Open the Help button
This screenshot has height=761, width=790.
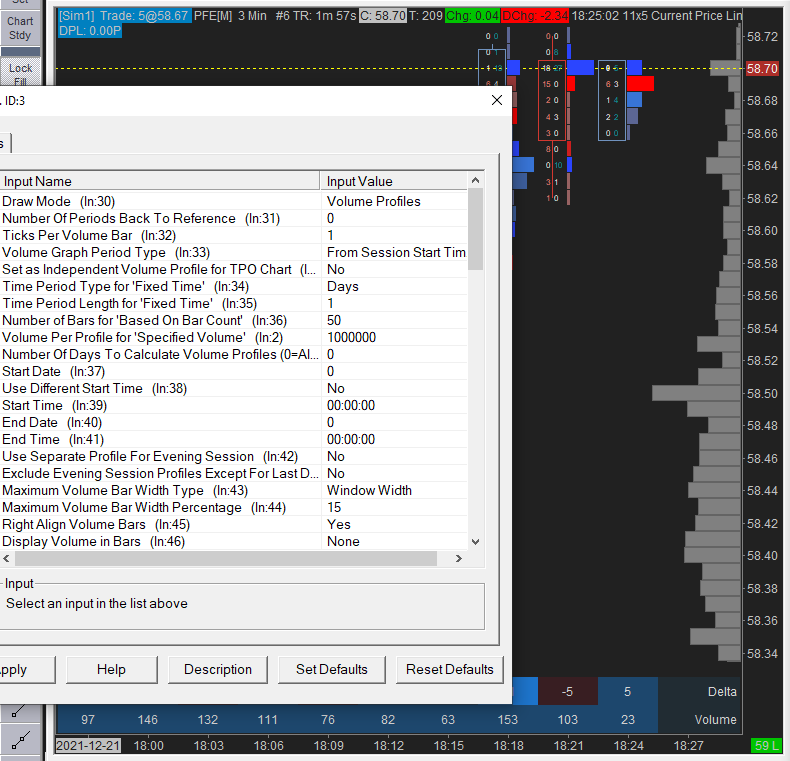[111, 669]
